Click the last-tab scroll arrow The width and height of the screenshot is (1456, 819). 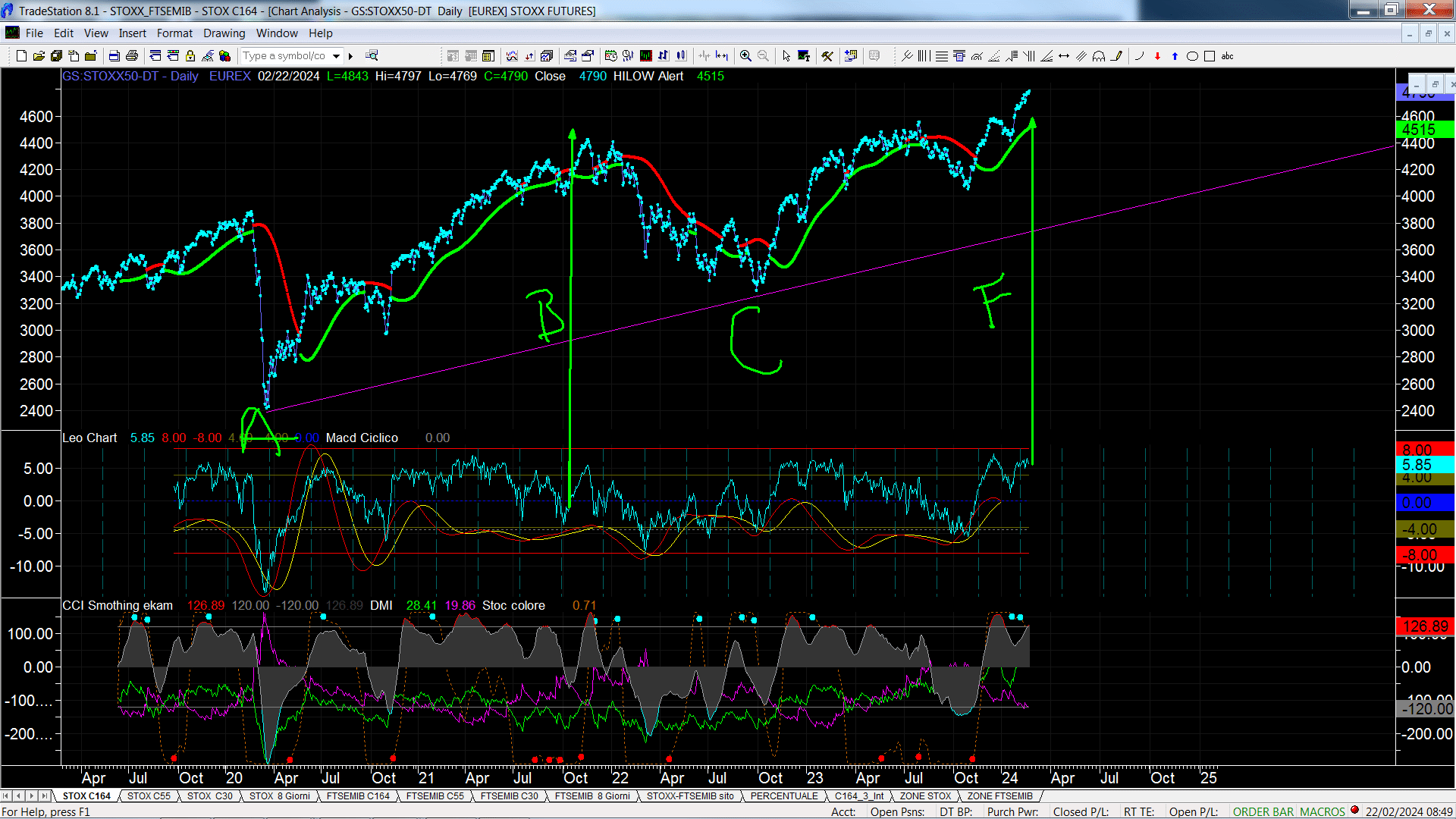[45, 796]
